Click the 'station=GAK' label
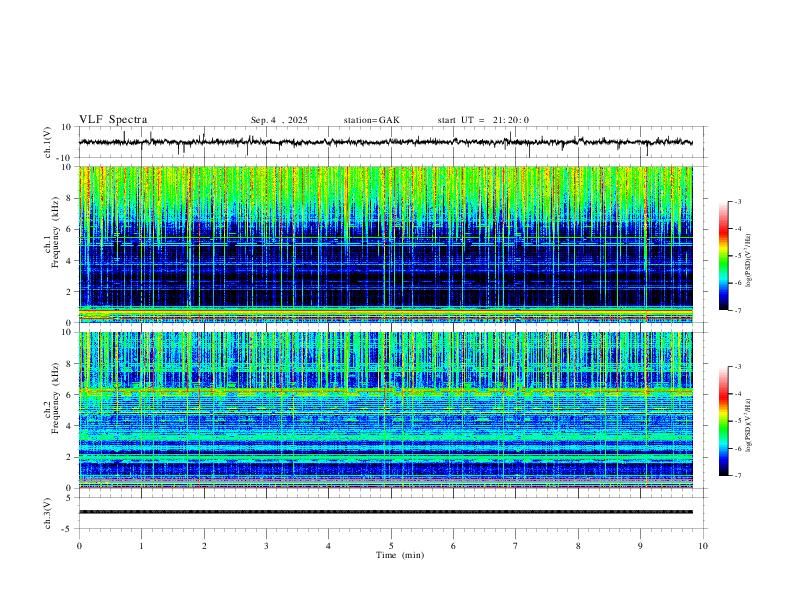Screen dimensions: 792x612 click(x=371, y=120)
